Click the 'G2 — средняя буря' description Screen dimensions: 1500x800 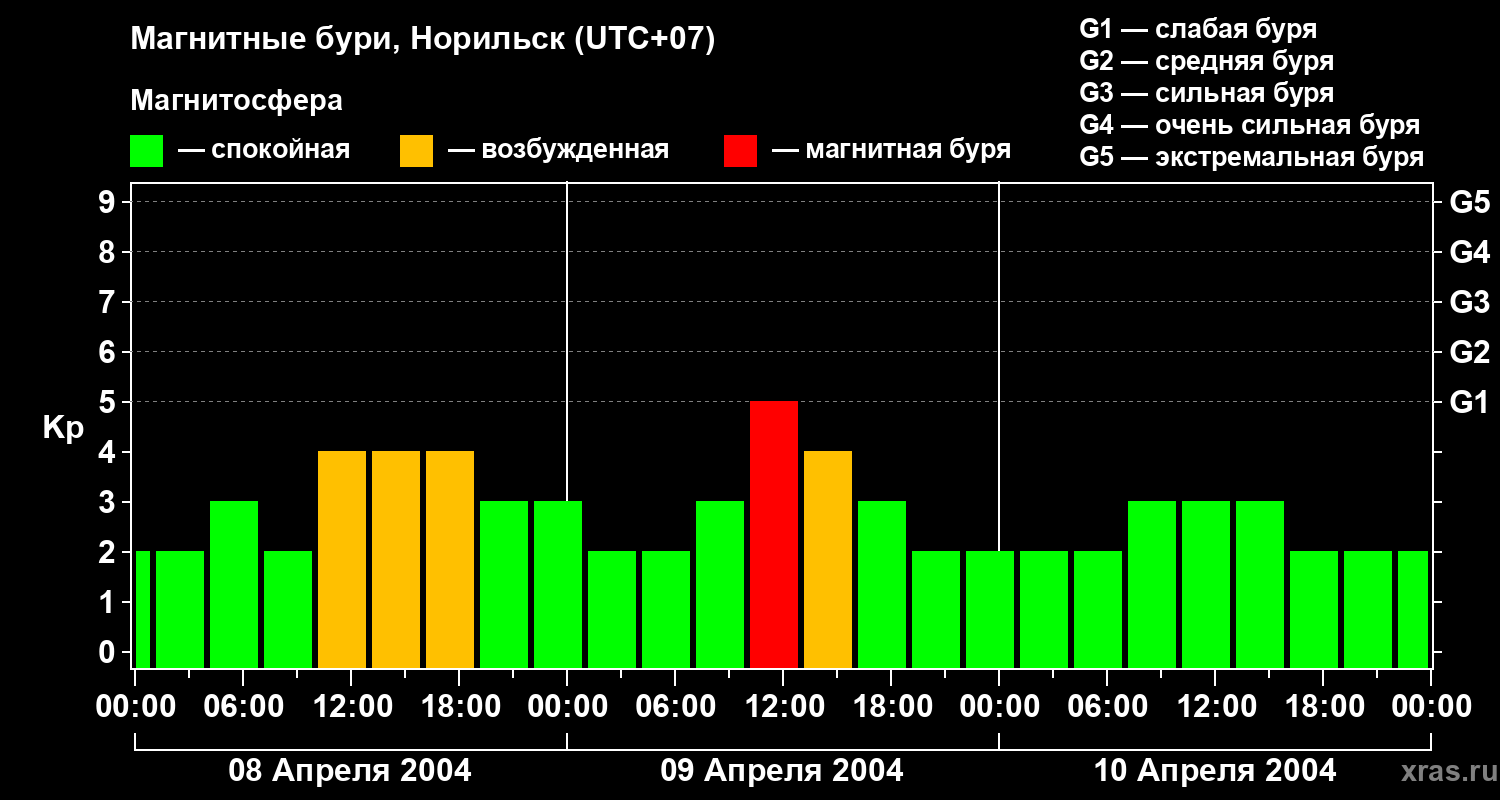pyautogui.click(x=1206, y=61)
